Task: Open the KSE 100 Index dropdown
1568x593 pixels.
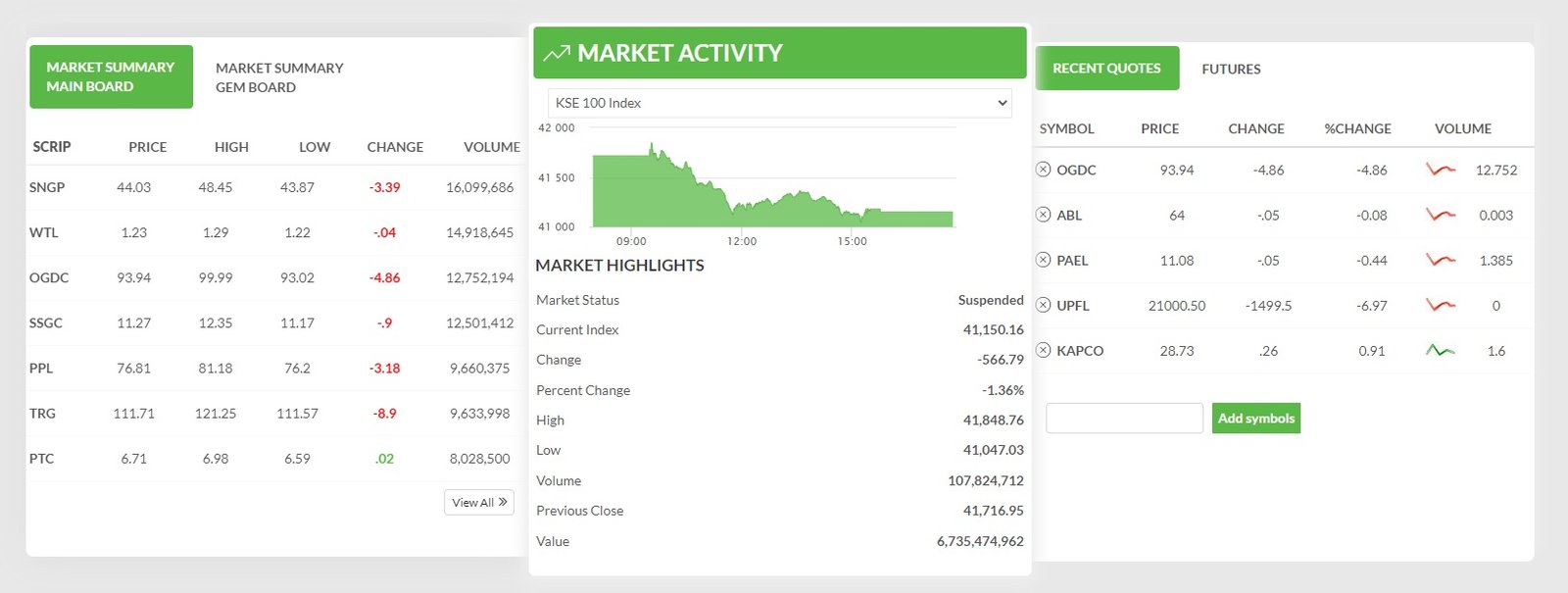Action: tap(779, 103)
